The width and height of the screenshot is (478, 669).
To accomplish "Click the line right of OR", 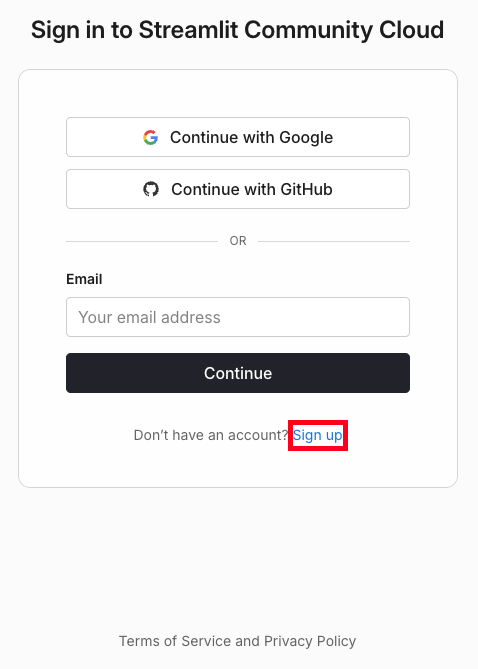I will point(334,241).
